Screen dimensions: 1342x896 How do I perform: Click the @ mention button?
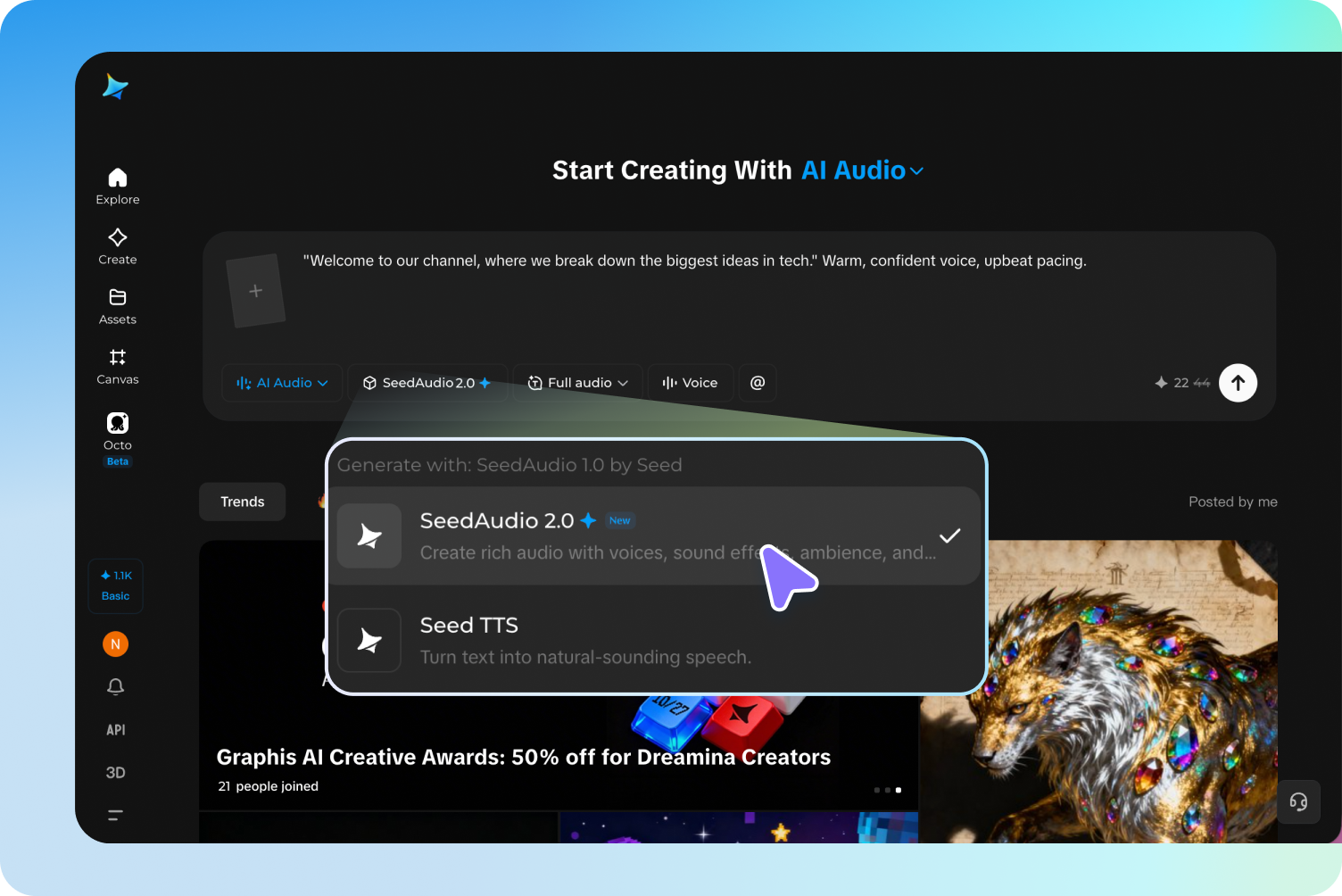(758, 383)
